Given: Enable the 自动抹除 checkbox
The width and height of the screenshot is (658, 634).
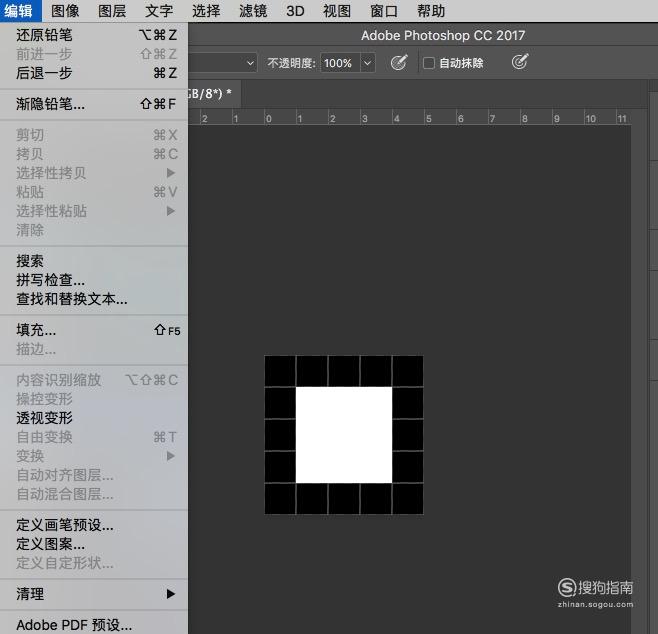Looking at the screenshot, I should coord(428,63).
